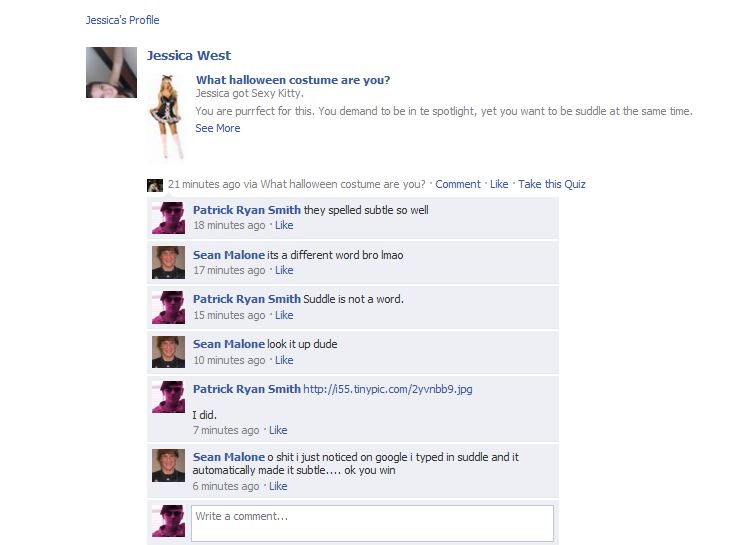Like the 'ok you win' comment
Screen dimensions: 737x545
(278, 486)
